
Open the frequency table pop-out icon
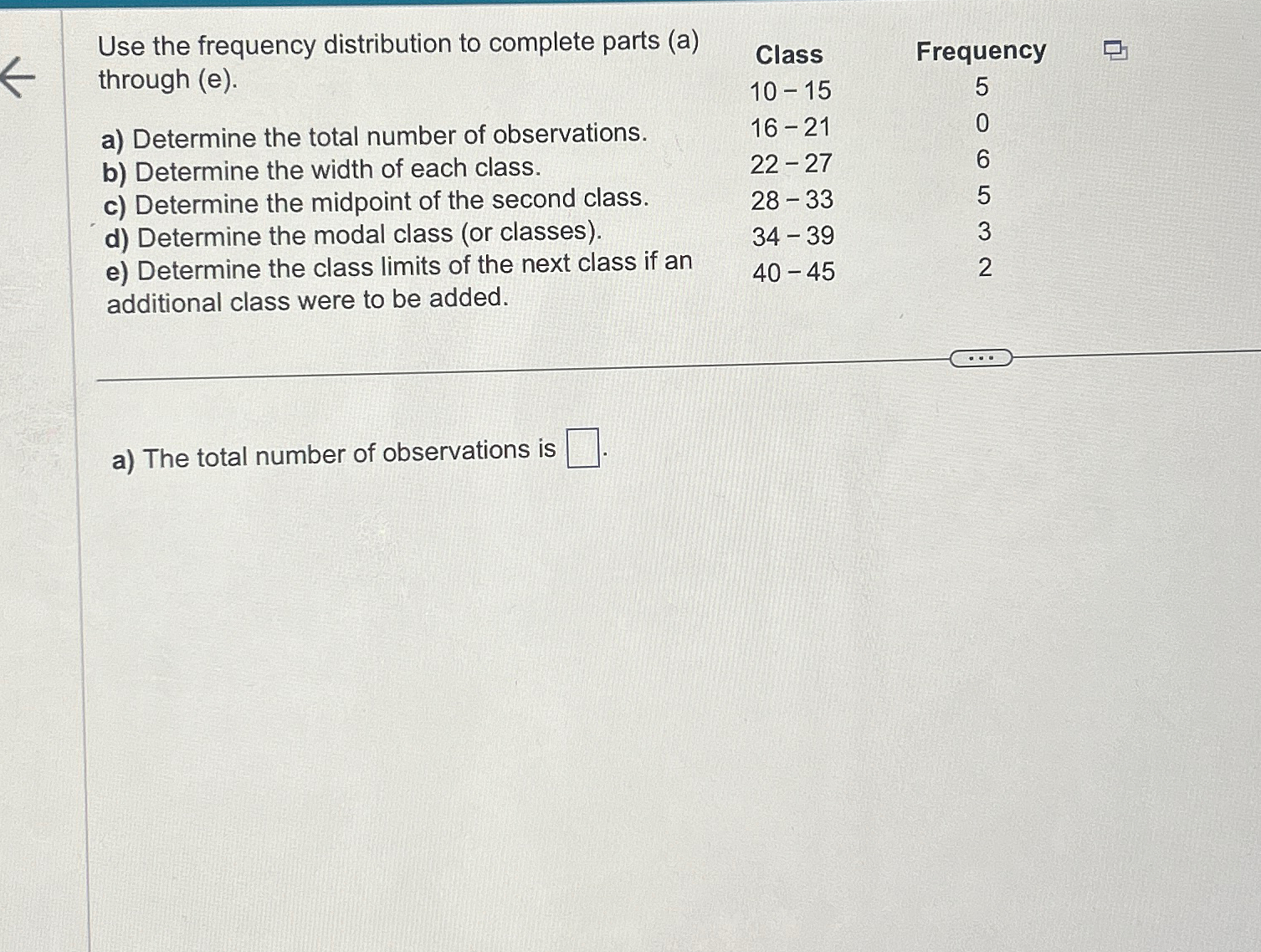pos(1115,51)
